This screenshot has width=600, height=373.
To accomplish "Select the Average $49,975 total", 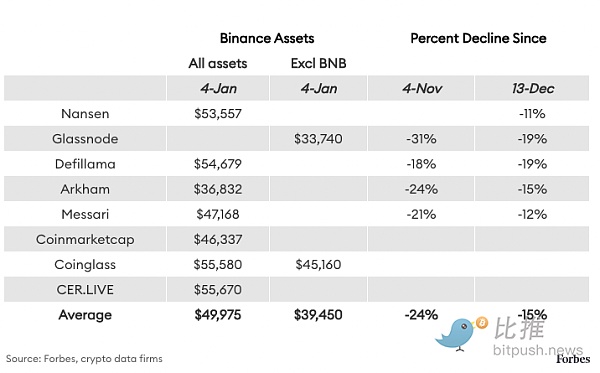I will (x=218, y=315).
